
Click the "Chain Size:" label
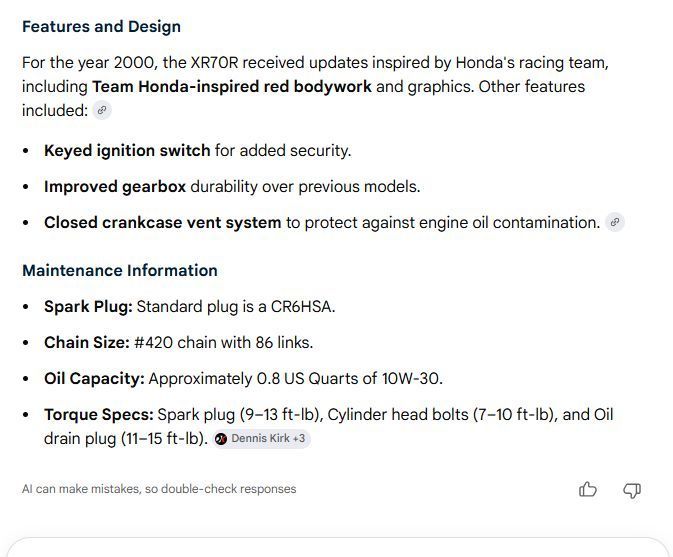point(87,343)
